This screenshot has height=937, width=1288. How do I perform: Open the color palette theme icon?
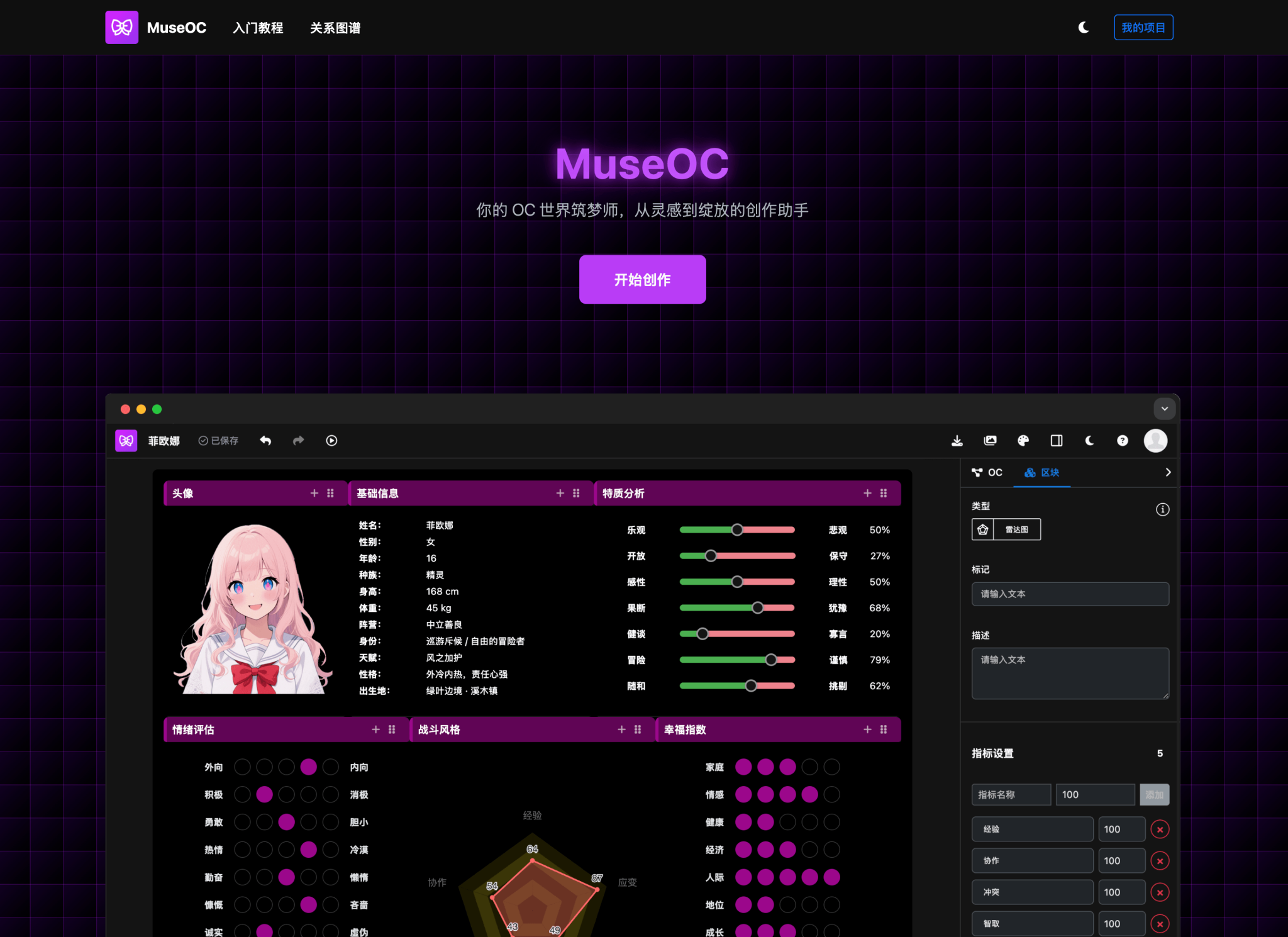1023,440
